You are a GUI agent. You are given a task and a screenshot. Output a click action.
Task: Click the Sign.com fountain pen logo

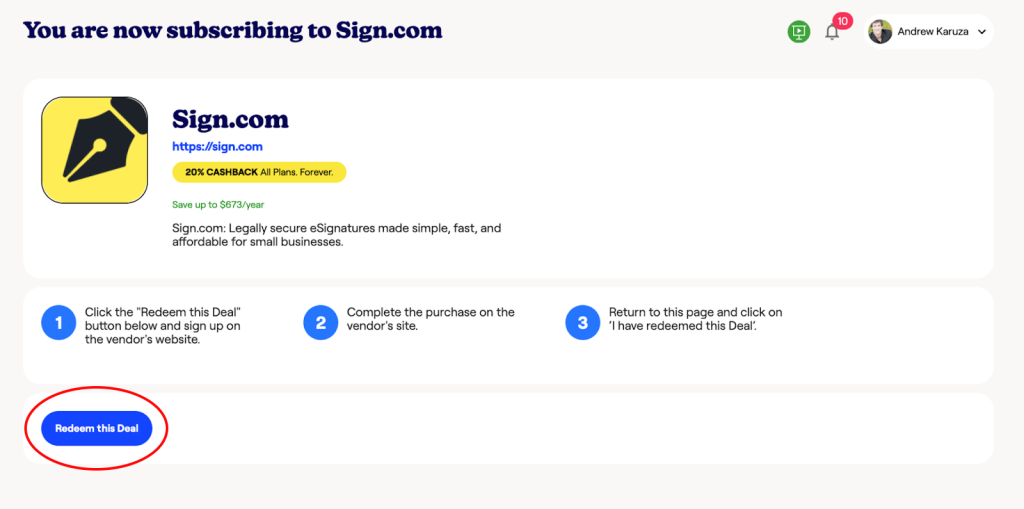95,150
